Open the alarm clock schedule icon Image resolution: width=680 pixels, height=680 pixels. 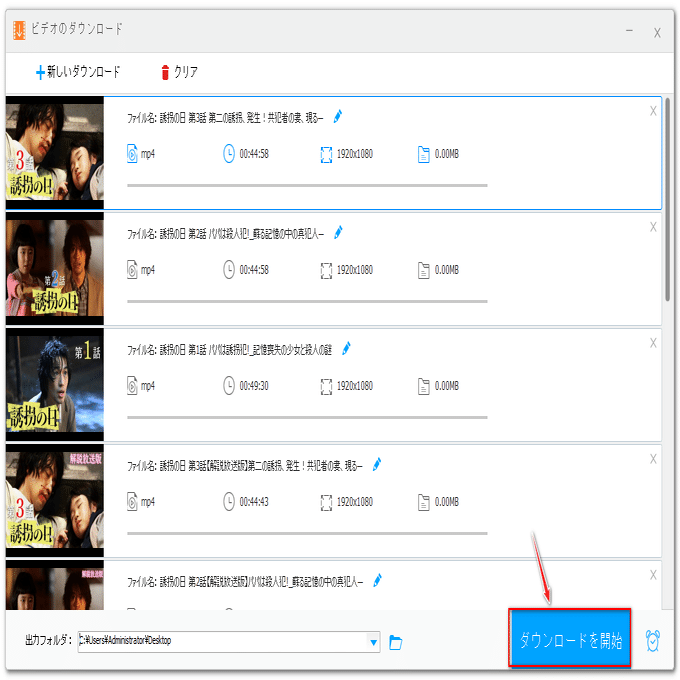(652, 641)
